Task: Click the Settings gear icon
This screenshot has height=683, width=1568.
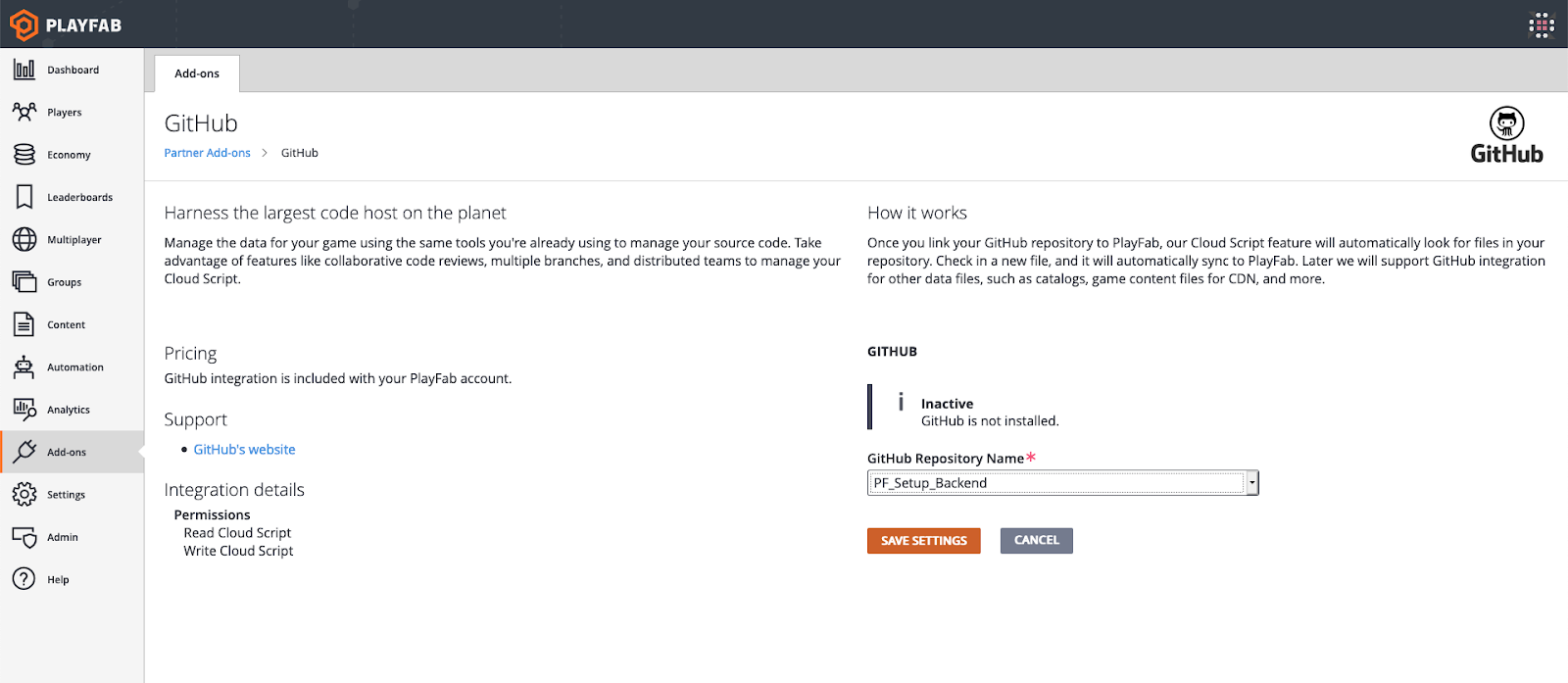Action: (x=24, y=494)
